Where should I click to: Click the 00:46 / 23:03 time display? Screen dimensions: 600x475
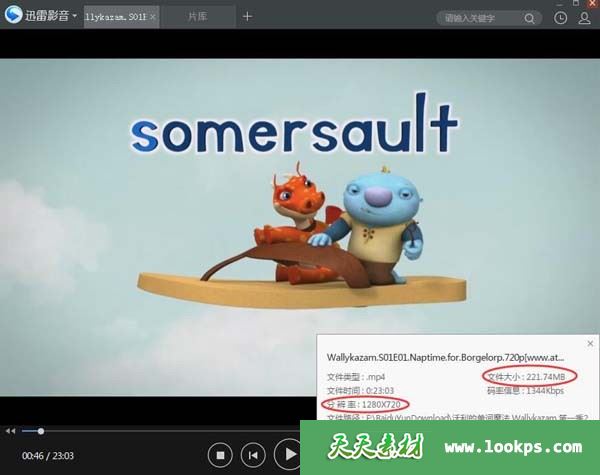[46, 456]
